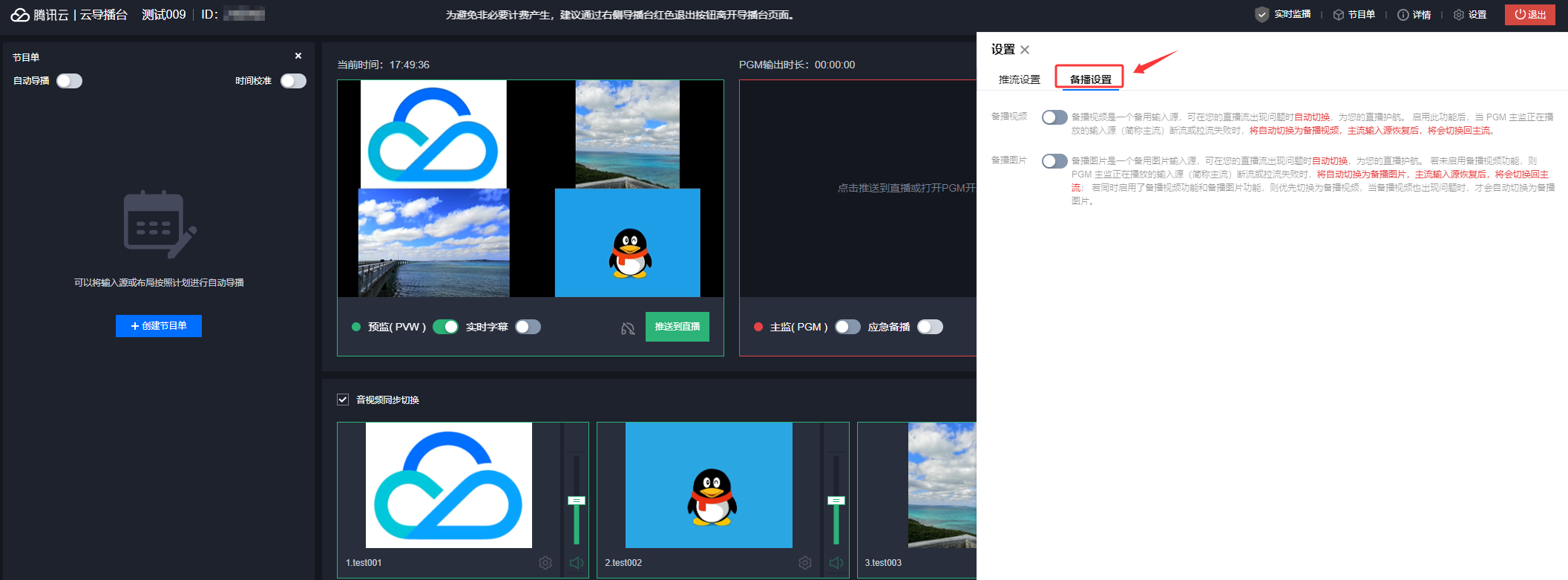
Task: Click the test001 volume slider handle
Action: (x=577, y=501)
